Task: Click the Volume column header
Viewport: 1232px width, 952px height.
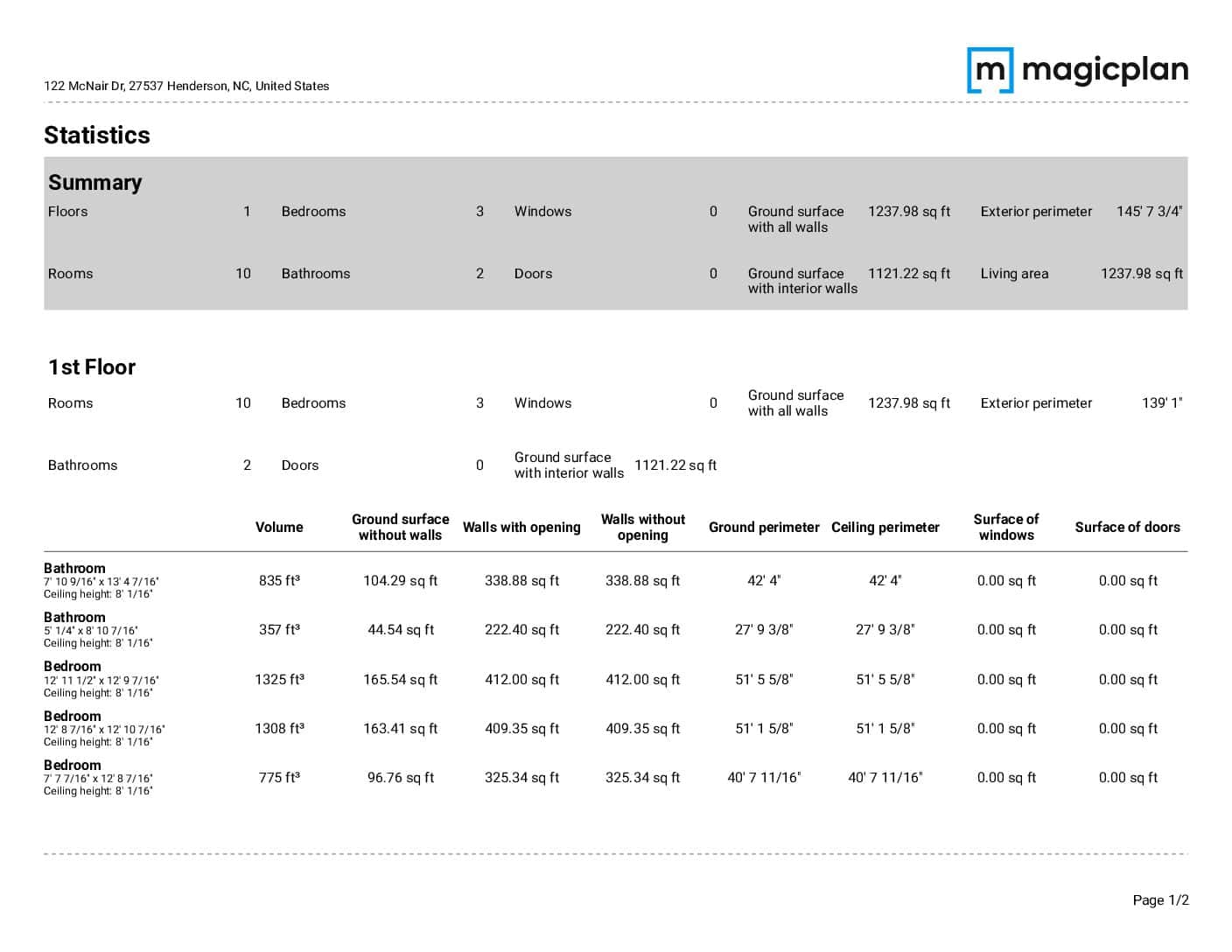Action: click(279, 527)
